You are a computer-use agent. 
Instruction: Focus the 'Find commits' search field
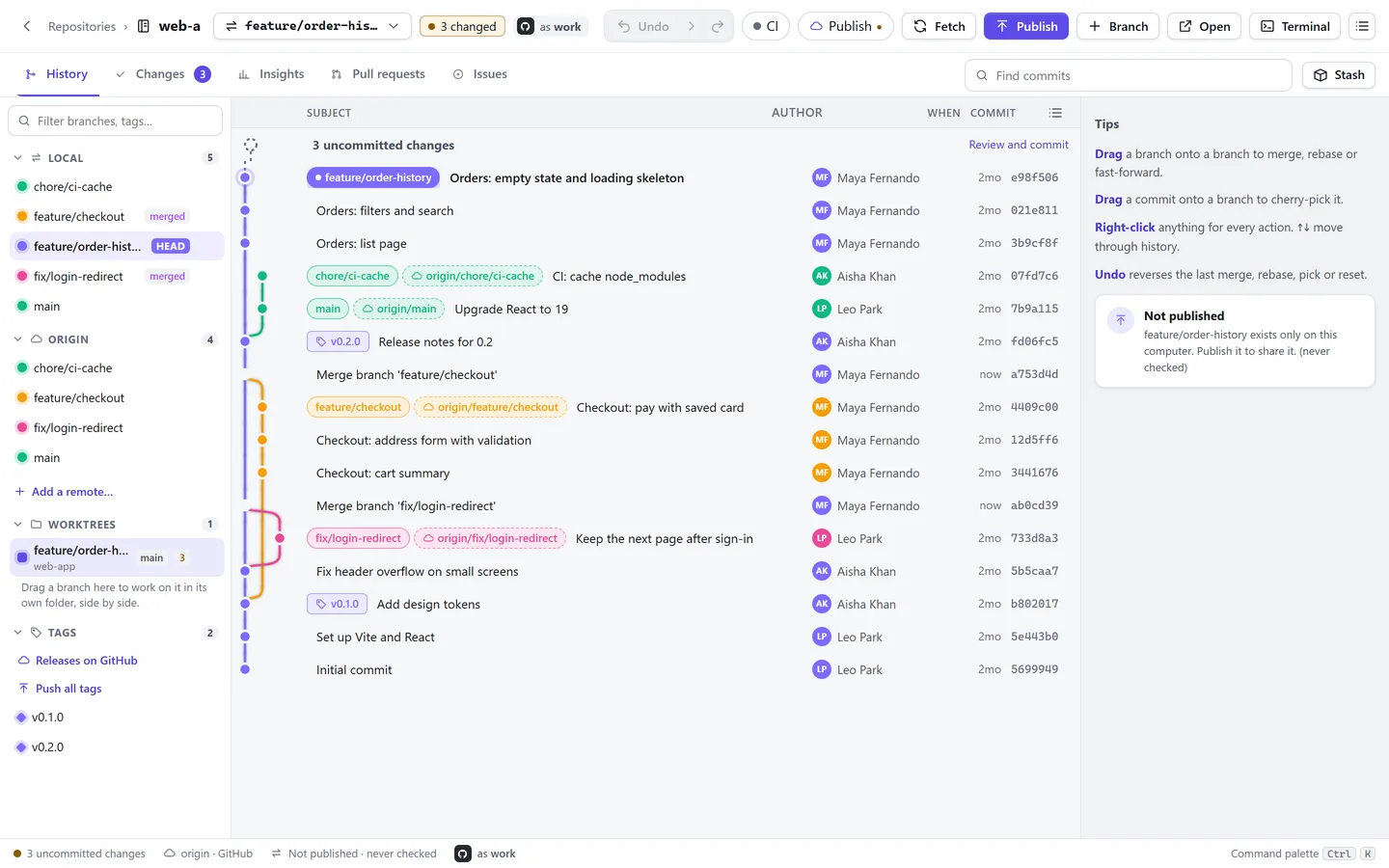(1129, 75)
